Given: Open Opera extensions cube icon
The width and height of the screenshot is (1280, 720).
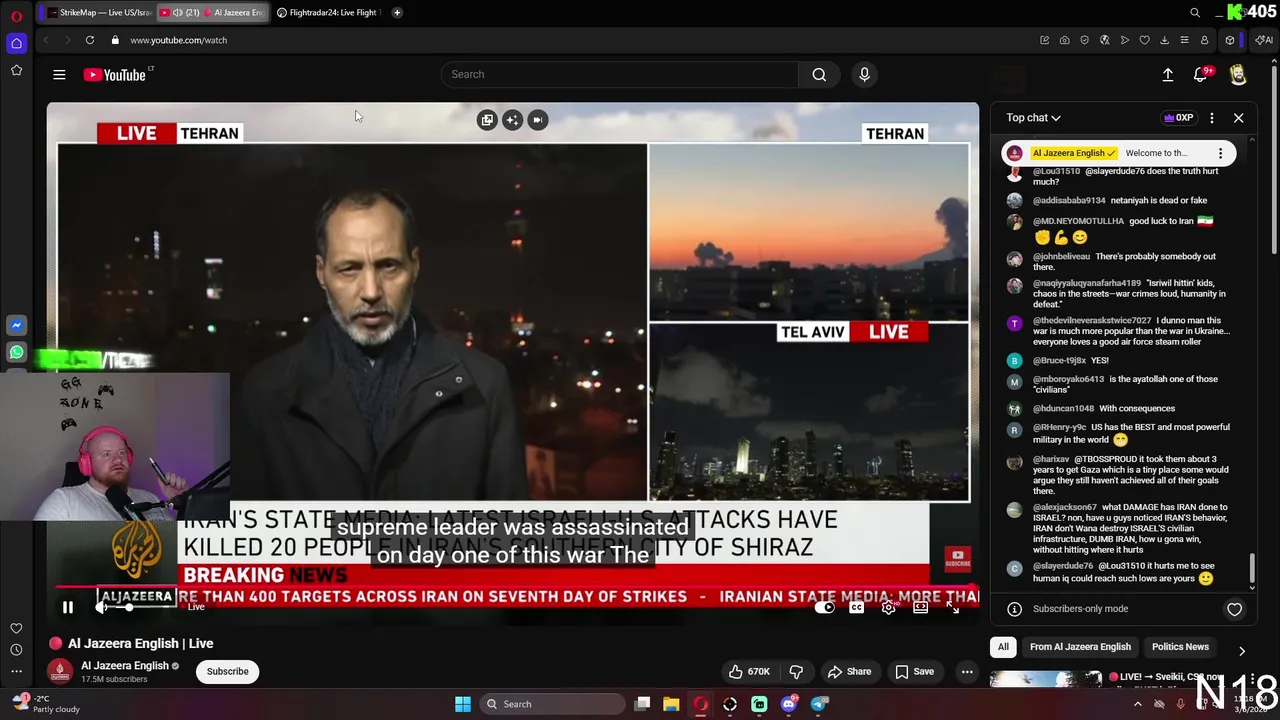Looking at the screenshot, I should click(1230, 40).
